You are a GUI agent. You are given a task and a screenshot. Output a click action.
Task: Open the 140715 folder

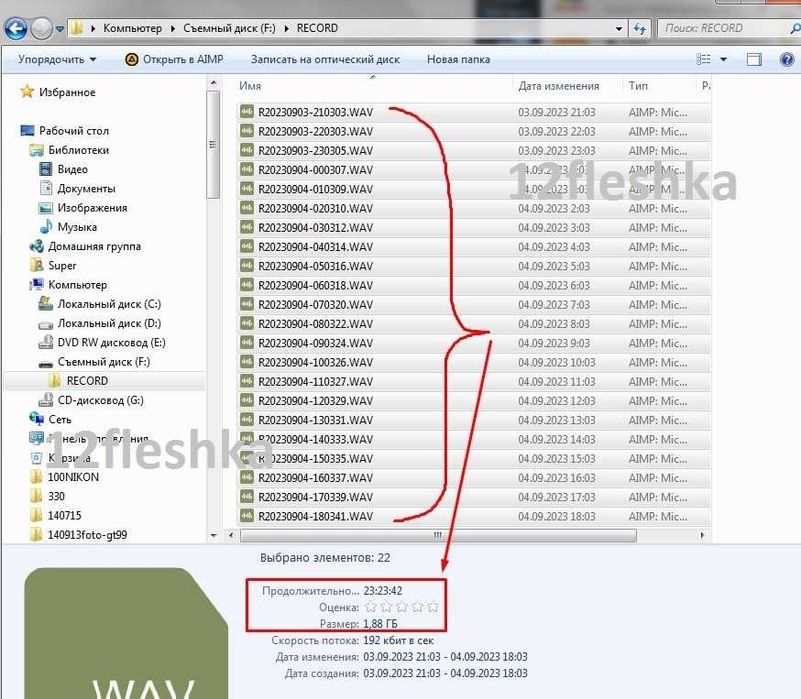56,516
